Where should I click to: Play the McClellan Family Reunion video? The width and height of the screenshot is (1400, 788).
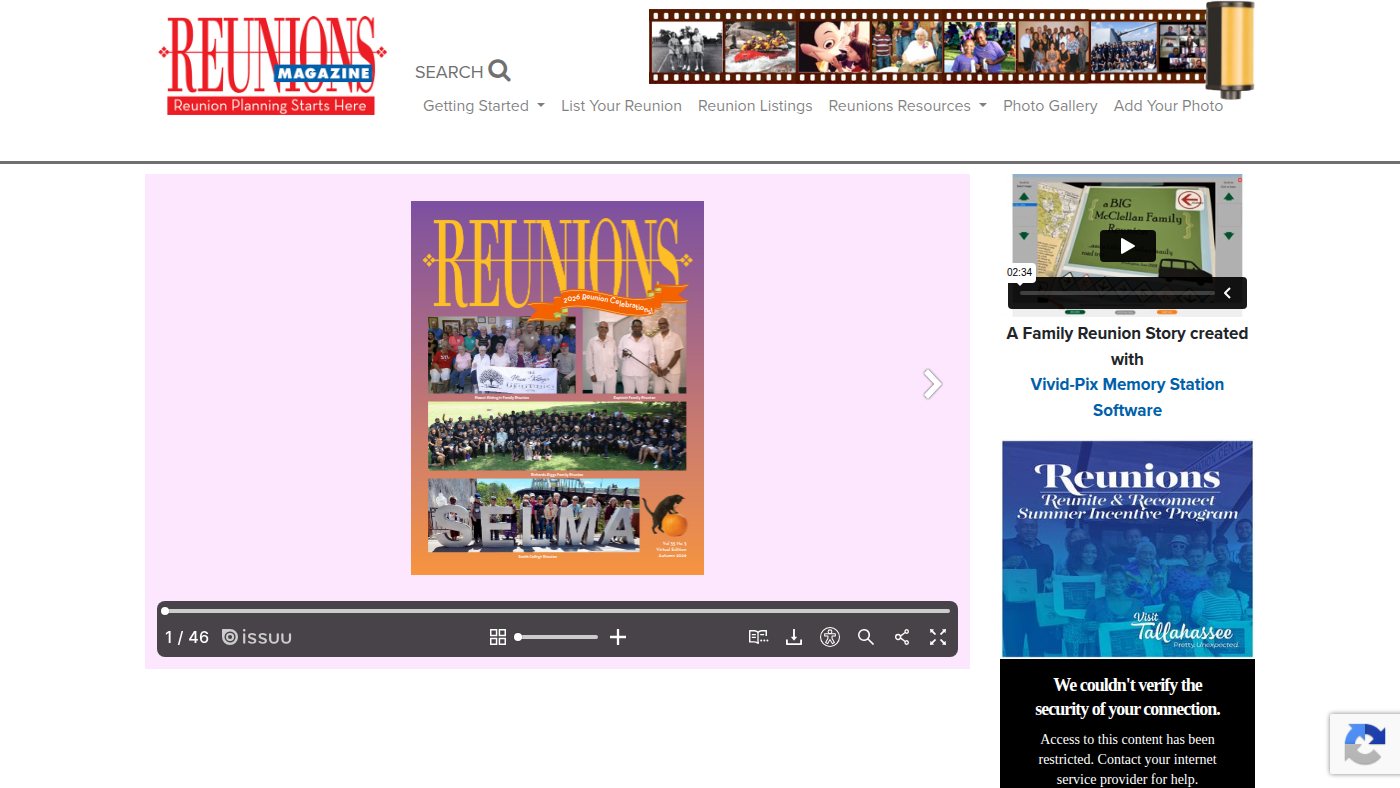click(1127, 246)
